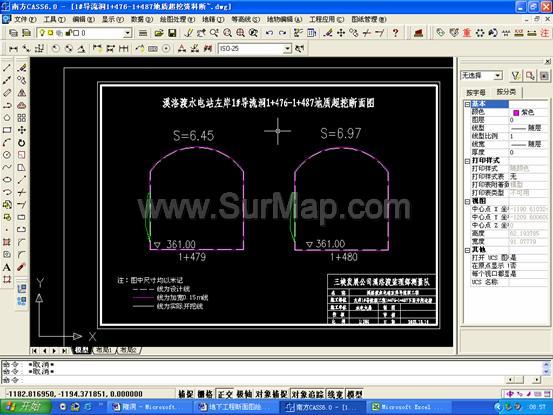Switch to the 按字母 properties tab
This screenshot has width=553, height=415.
coord(476,92)
